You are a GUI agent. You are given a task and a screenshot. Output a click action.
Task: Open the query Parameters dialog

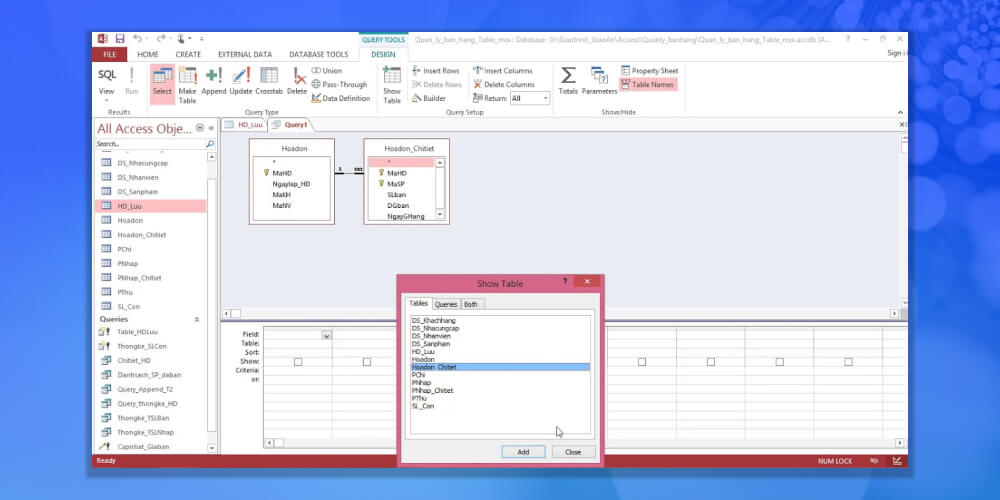599,81
